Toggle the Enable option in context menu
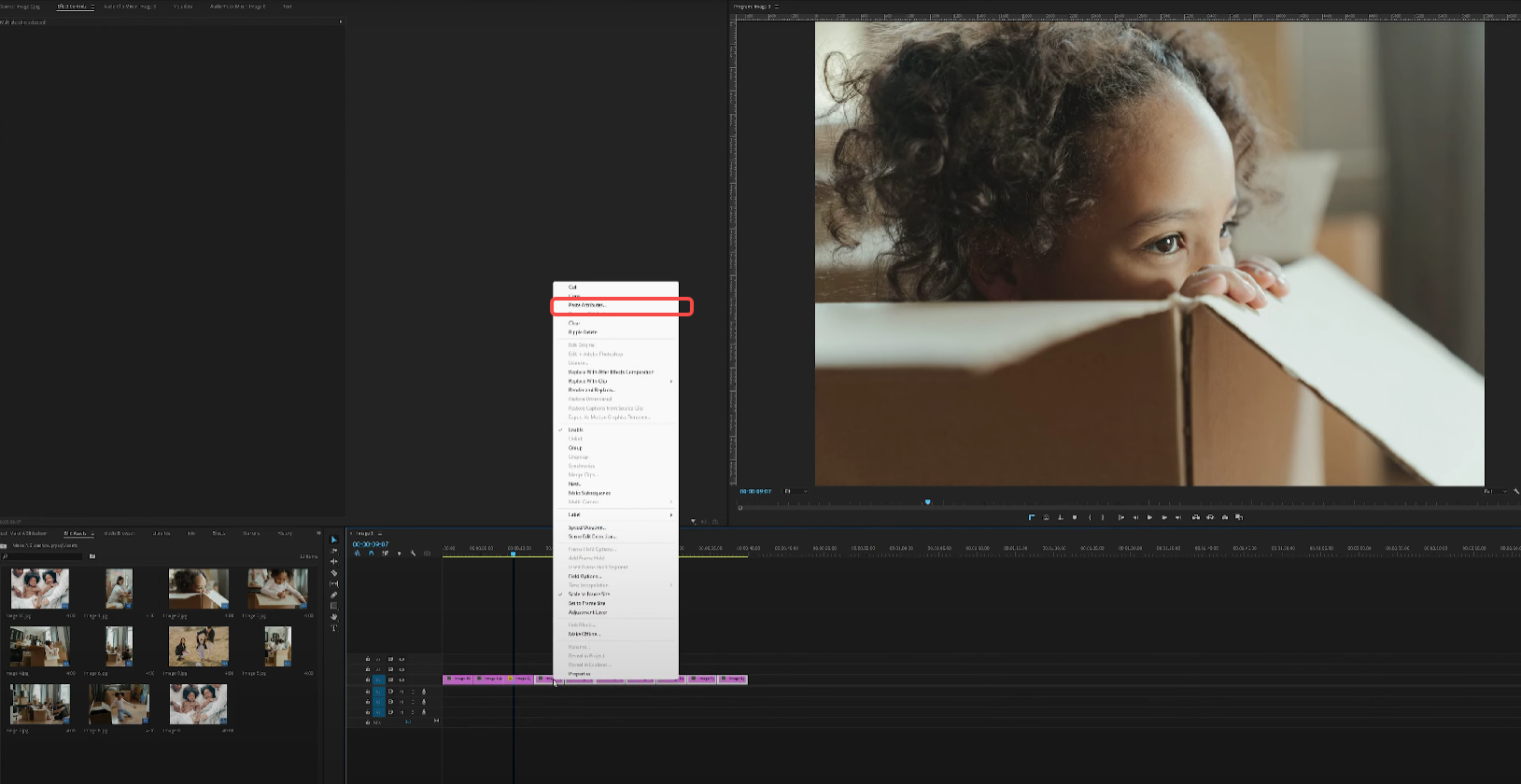Viewport: 1521px width, 784px height. point(575,430)
